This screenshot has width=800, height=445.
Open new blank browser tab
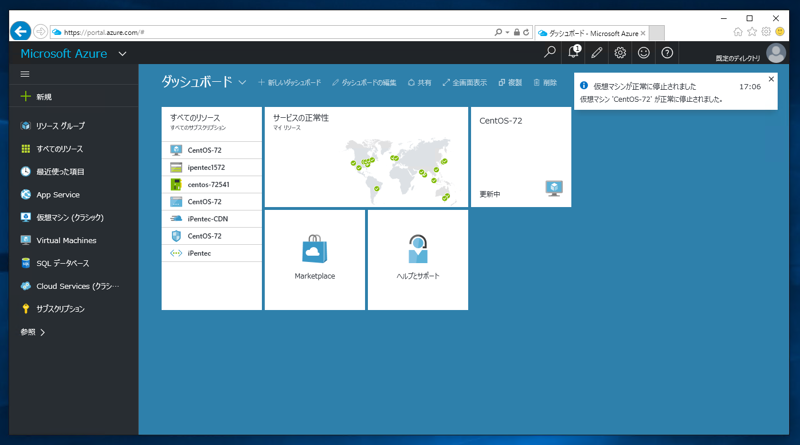(657, 33)
